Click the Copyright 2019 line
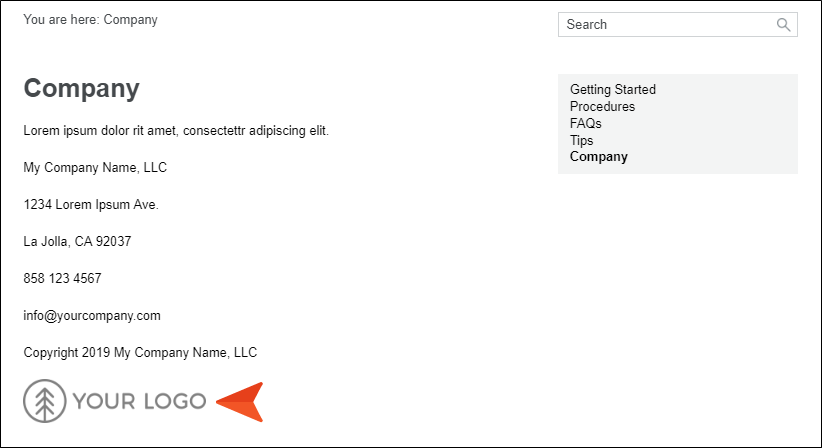The image size is (822, 448). coord(140,353)
